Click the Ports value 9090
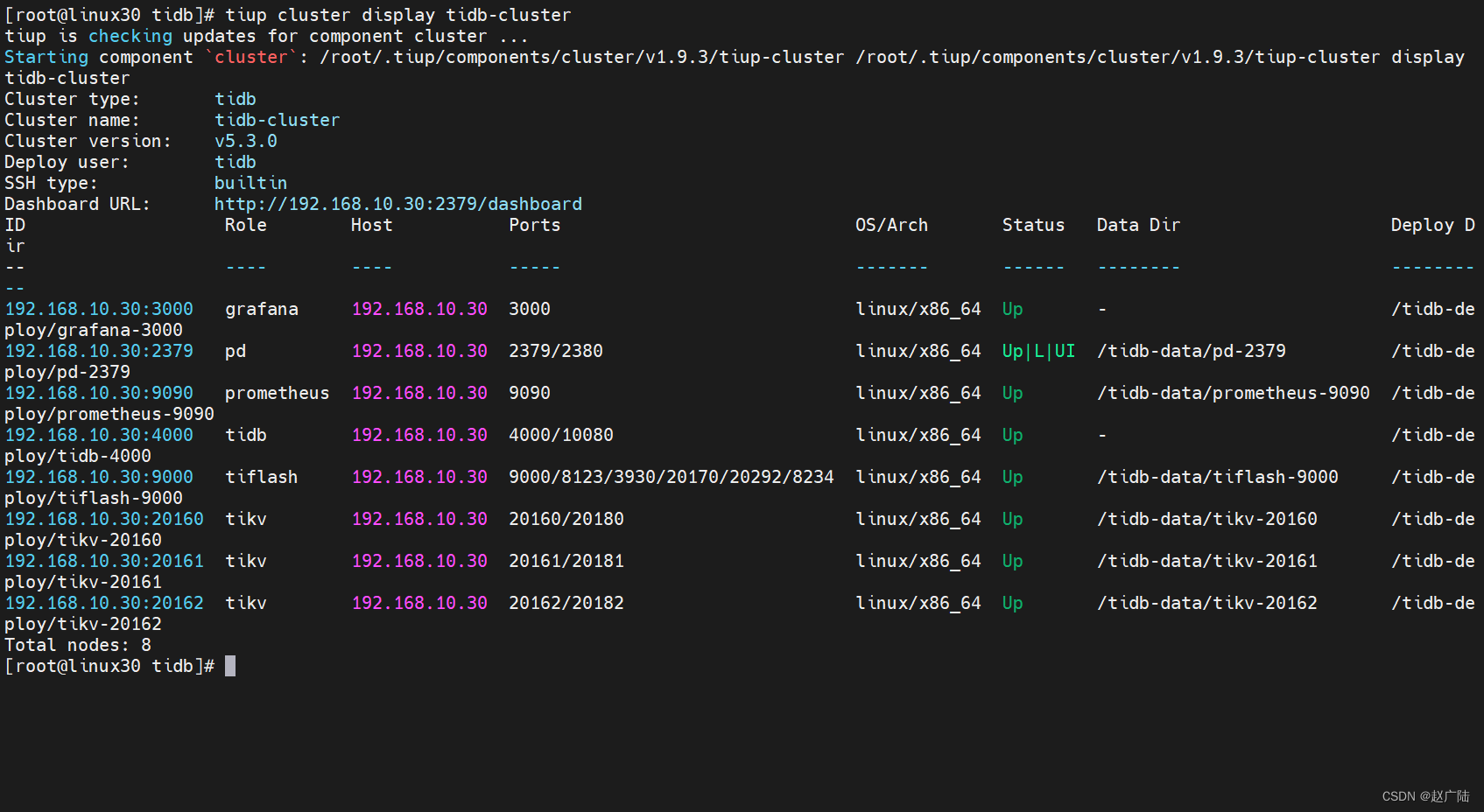1484x812 pixels. [530, 393]
